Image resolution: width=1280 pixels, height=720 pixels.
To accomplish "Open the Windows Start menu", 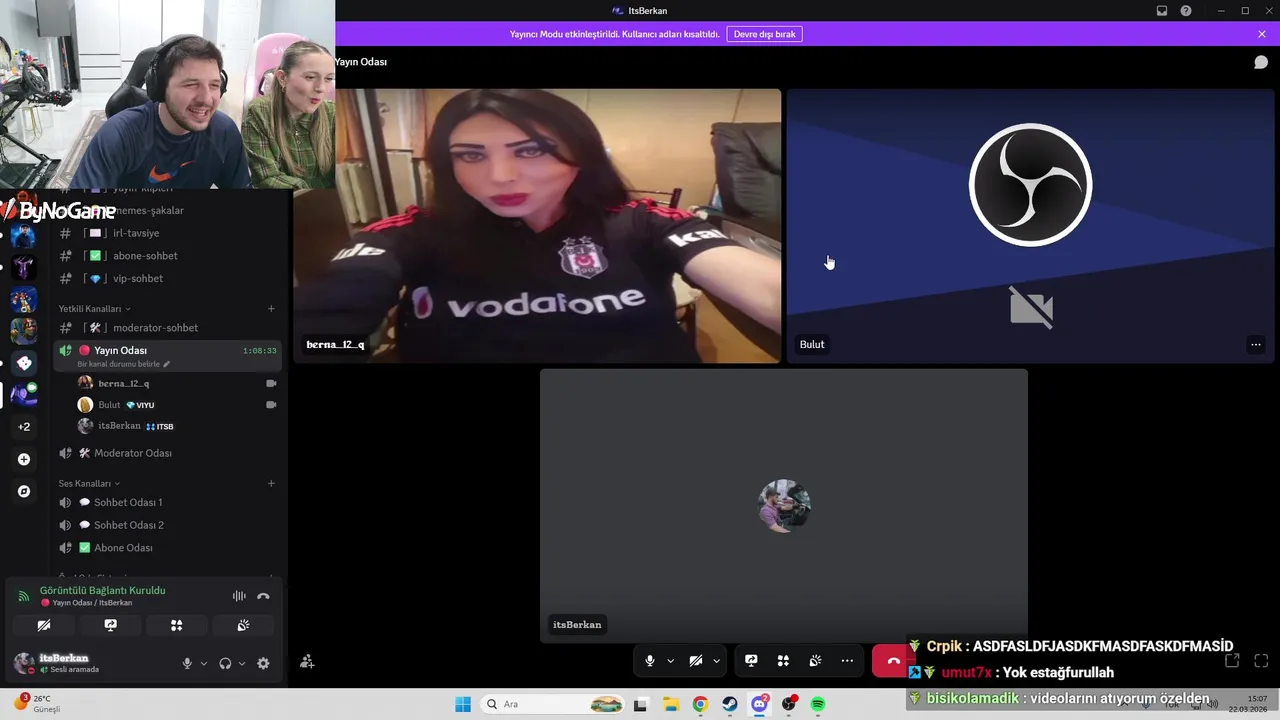I will 463,704.
